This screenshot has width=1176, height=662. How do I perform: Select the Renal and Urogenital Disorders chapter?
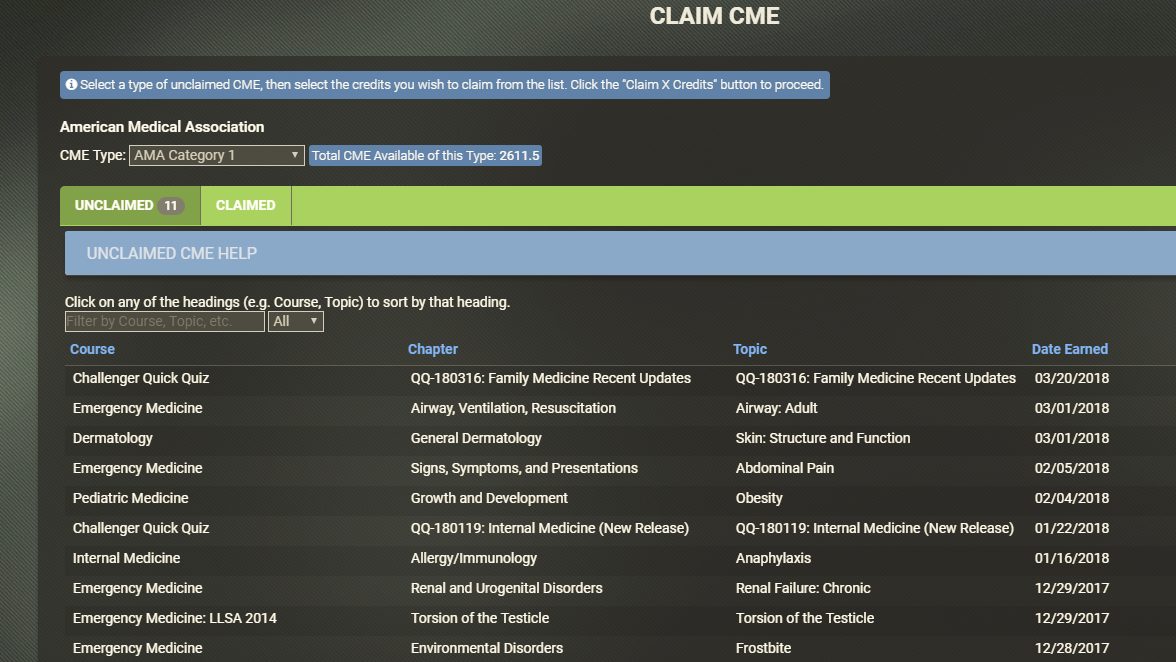[506, 589]
